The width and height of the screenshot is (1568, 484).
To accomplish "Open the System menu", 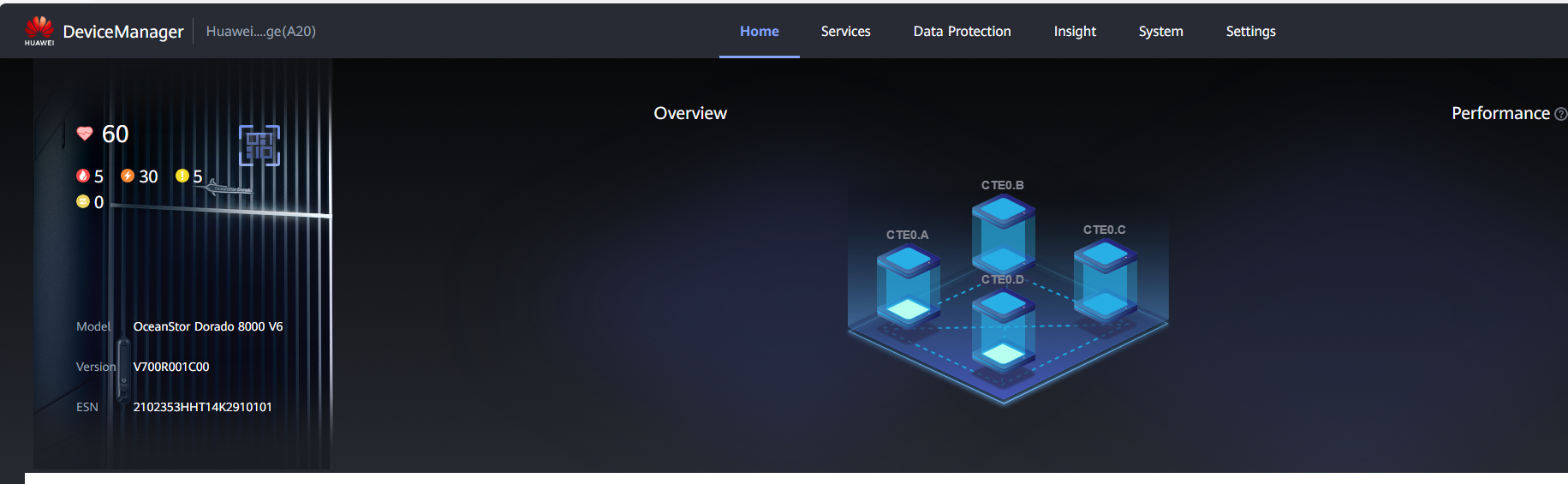I will pos(1160,31).
